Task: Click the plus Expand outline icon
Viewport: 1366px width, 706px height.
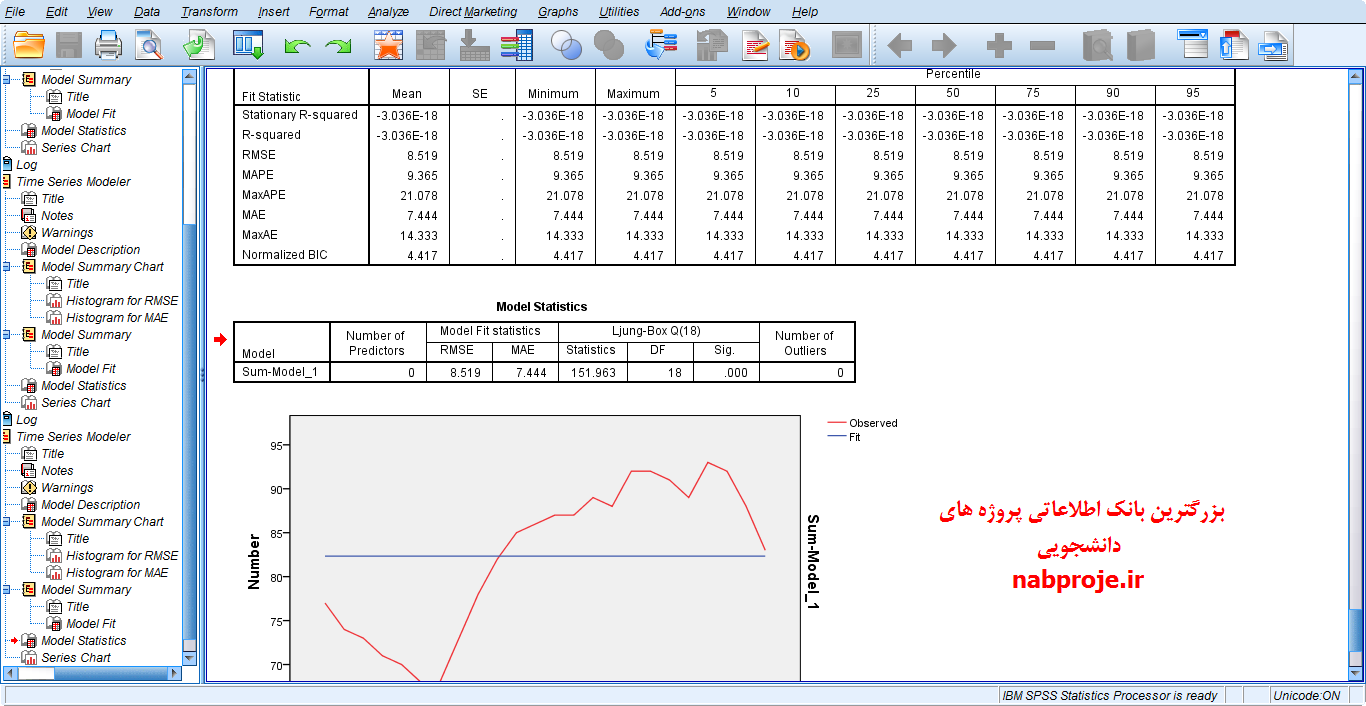Action: (x=999, y=45)
